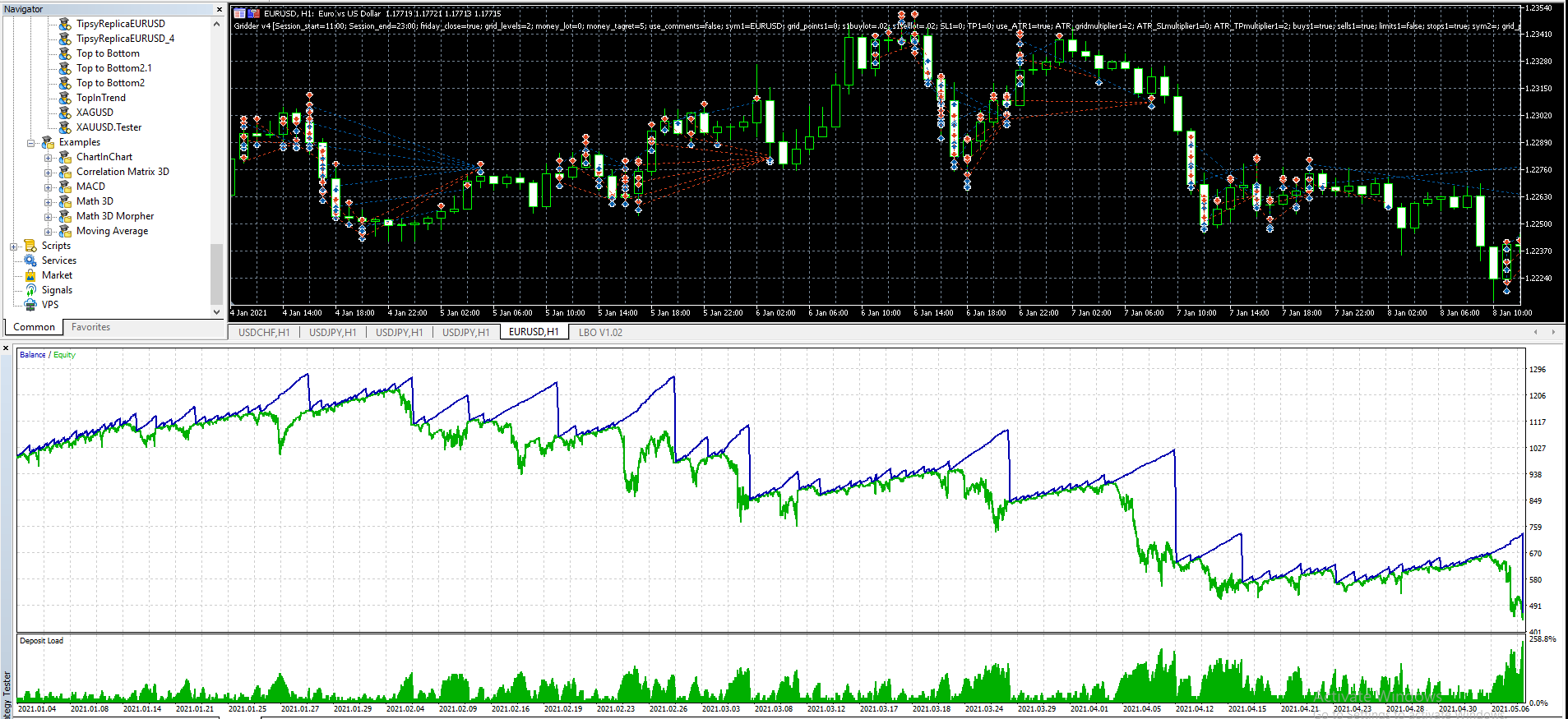
Task: Click the Top to Bottom2 expert icon
Action: point(65,83)
